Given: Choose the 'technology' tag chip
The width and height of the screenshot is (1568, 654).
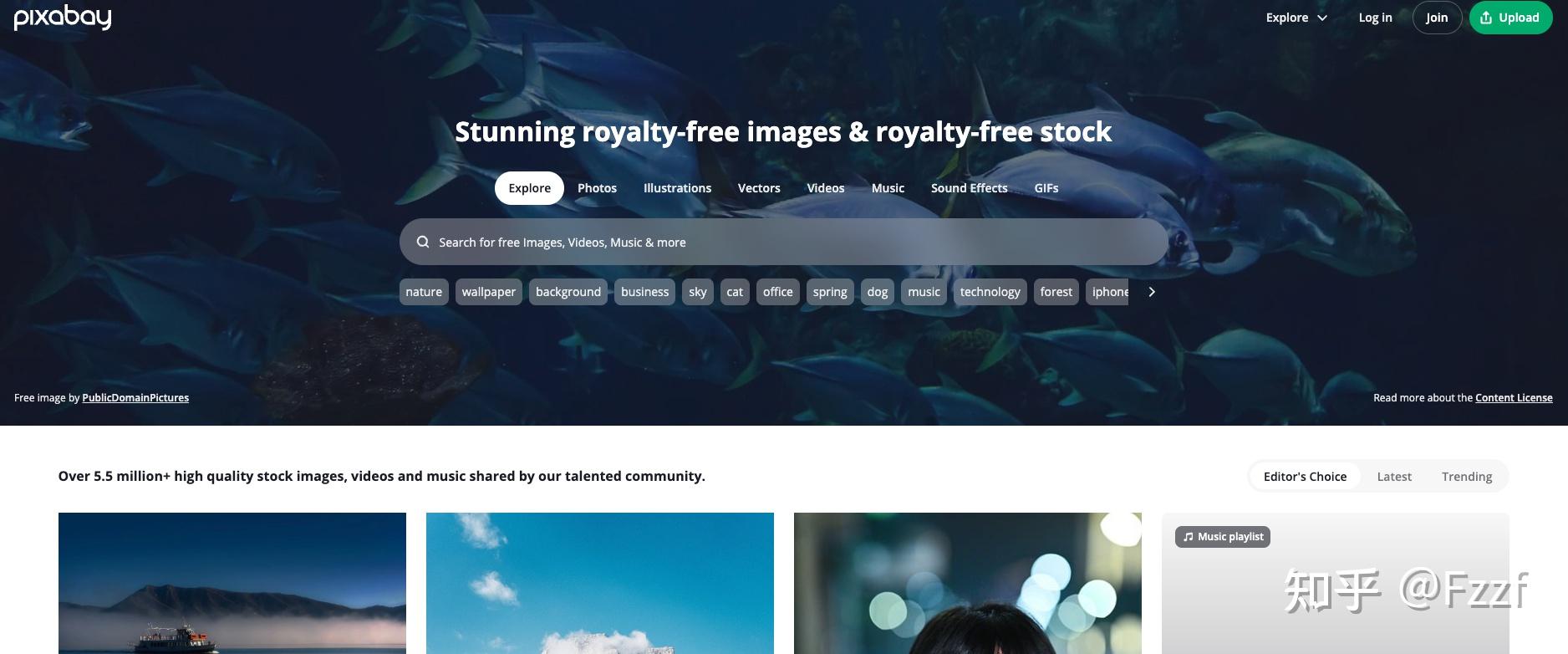Looking at the screenshot, I should click(x=990, y=292).
